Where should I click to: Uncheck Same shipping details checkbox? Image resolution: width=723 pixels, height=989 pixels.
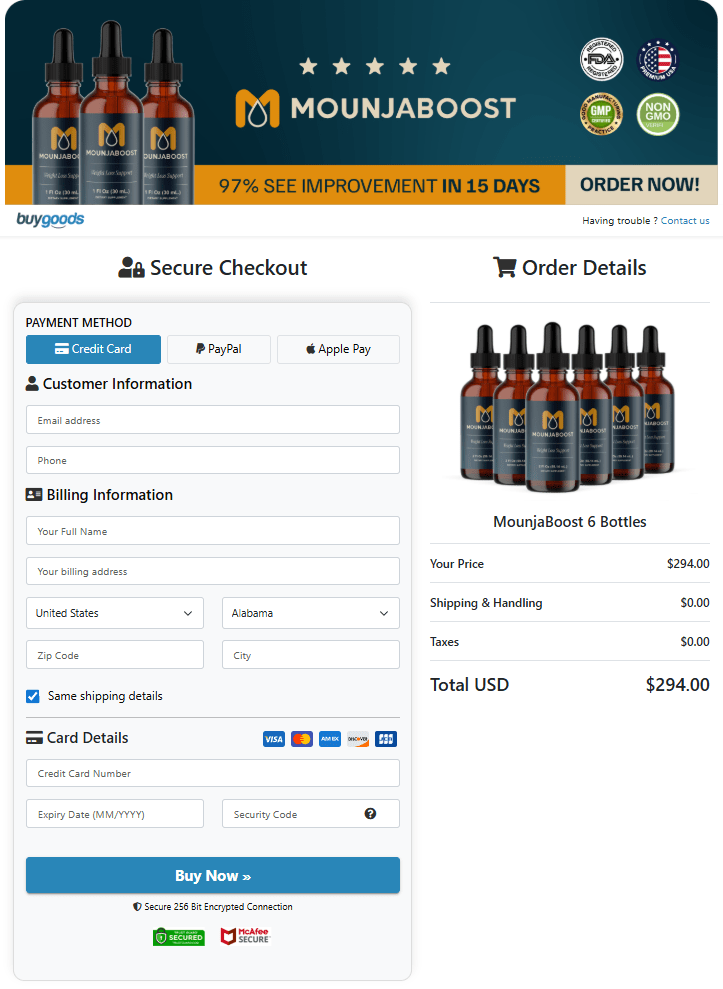(x=33, y=696)
